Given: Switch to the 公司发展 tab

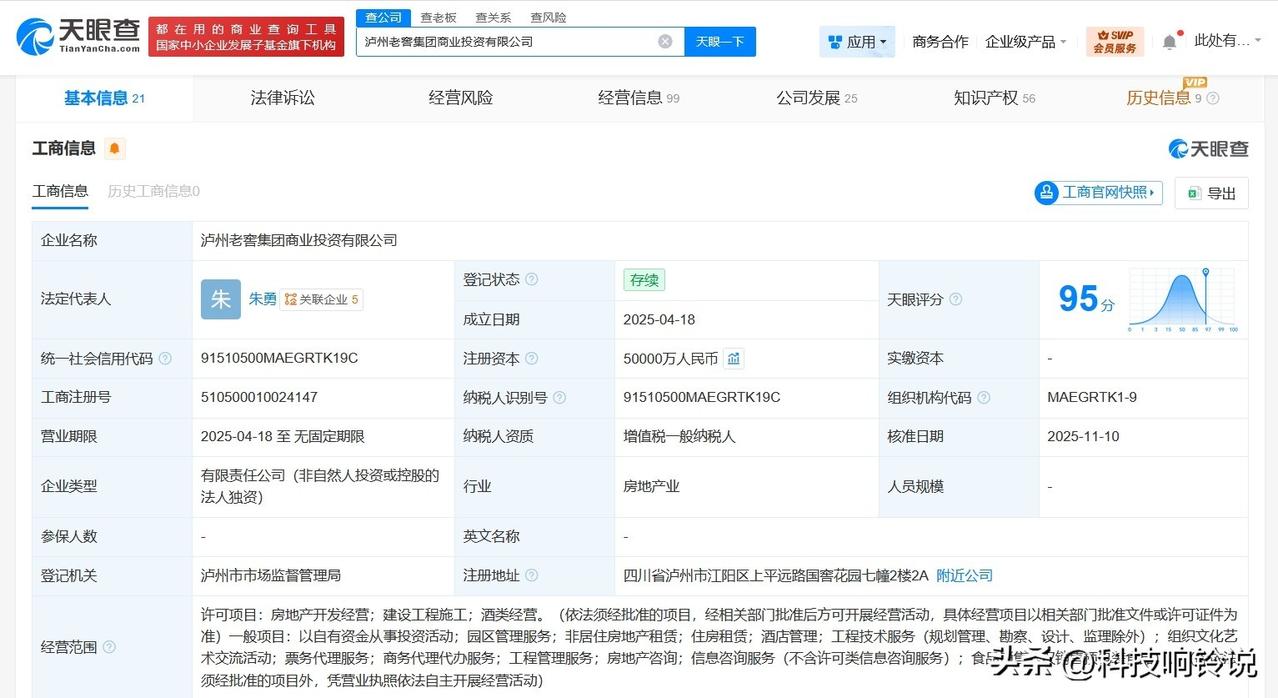Looking at the screenshot, I should pos(816,98).
